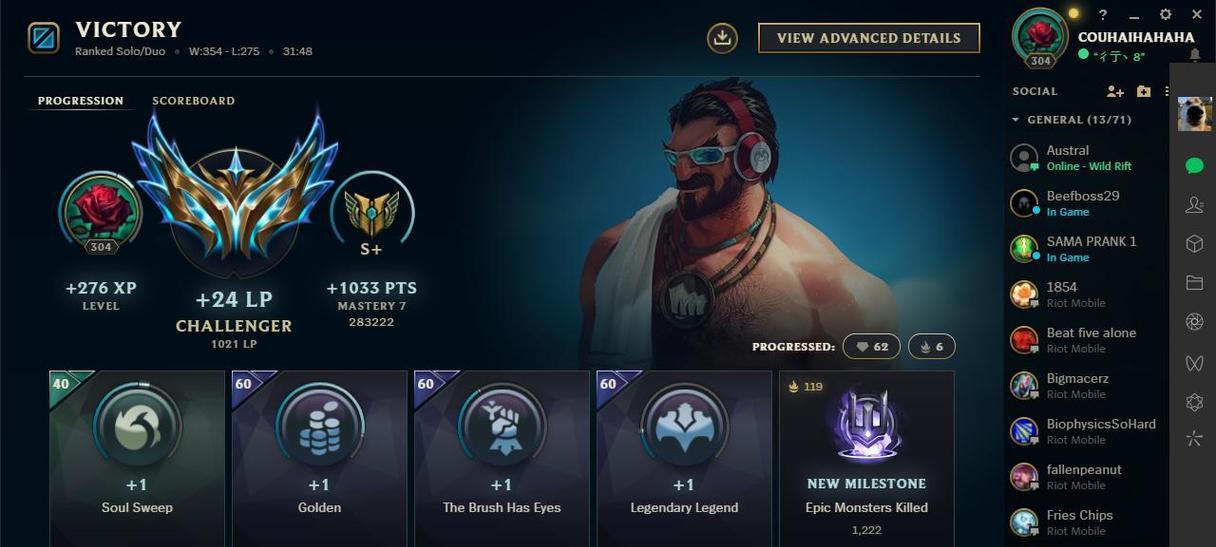
Task: Open the settings gear icon
Action: (x=1165, y=15)
